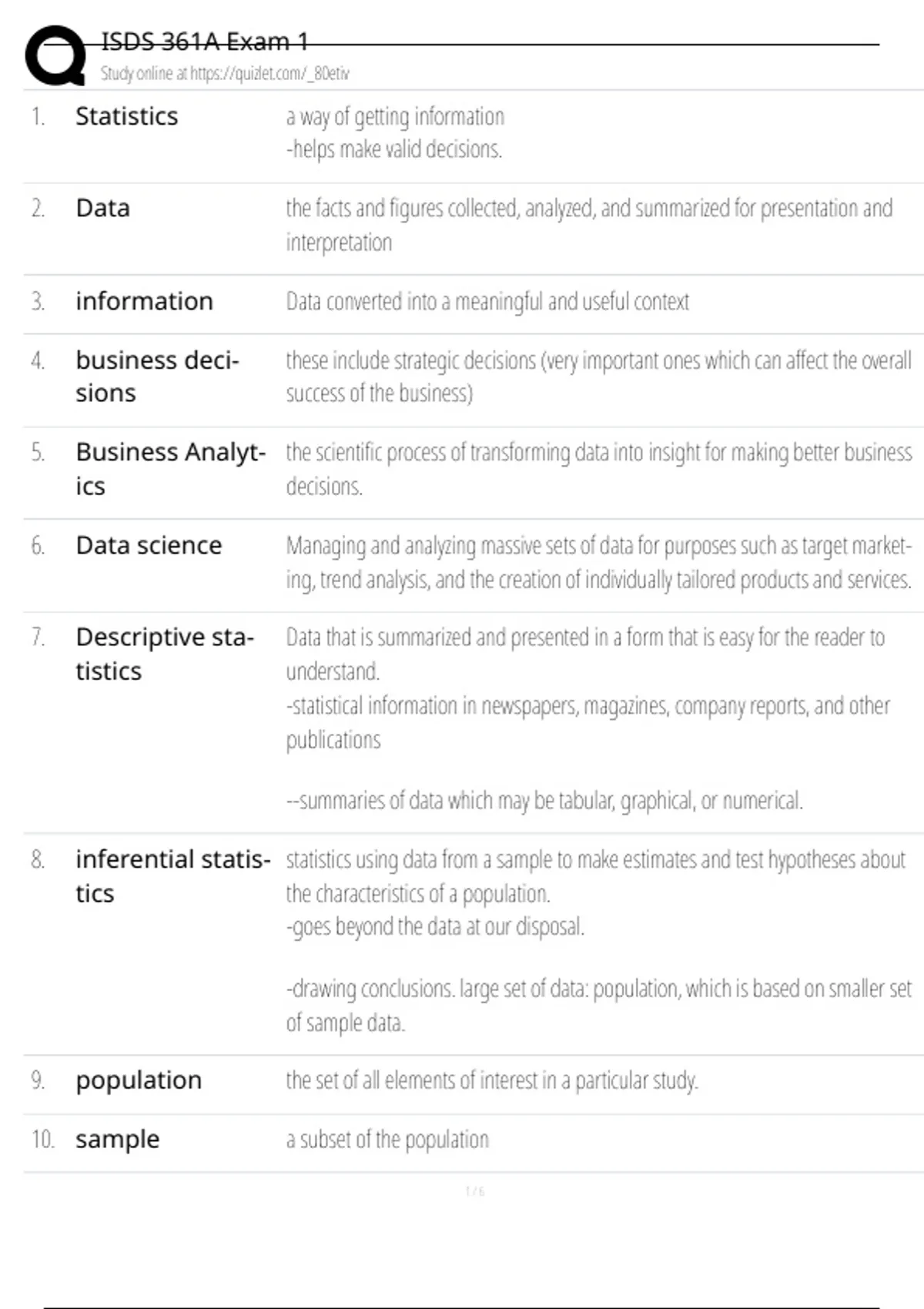The width and height of the screenshot is (924, 1309).
Task: Select the term population
Action: pyautogui.click(x=139, y=1080)
